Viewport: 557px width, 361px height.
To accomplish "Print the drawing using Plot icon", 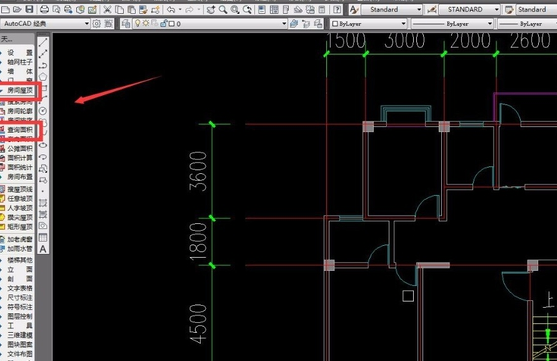I will (x=44, y=10).
